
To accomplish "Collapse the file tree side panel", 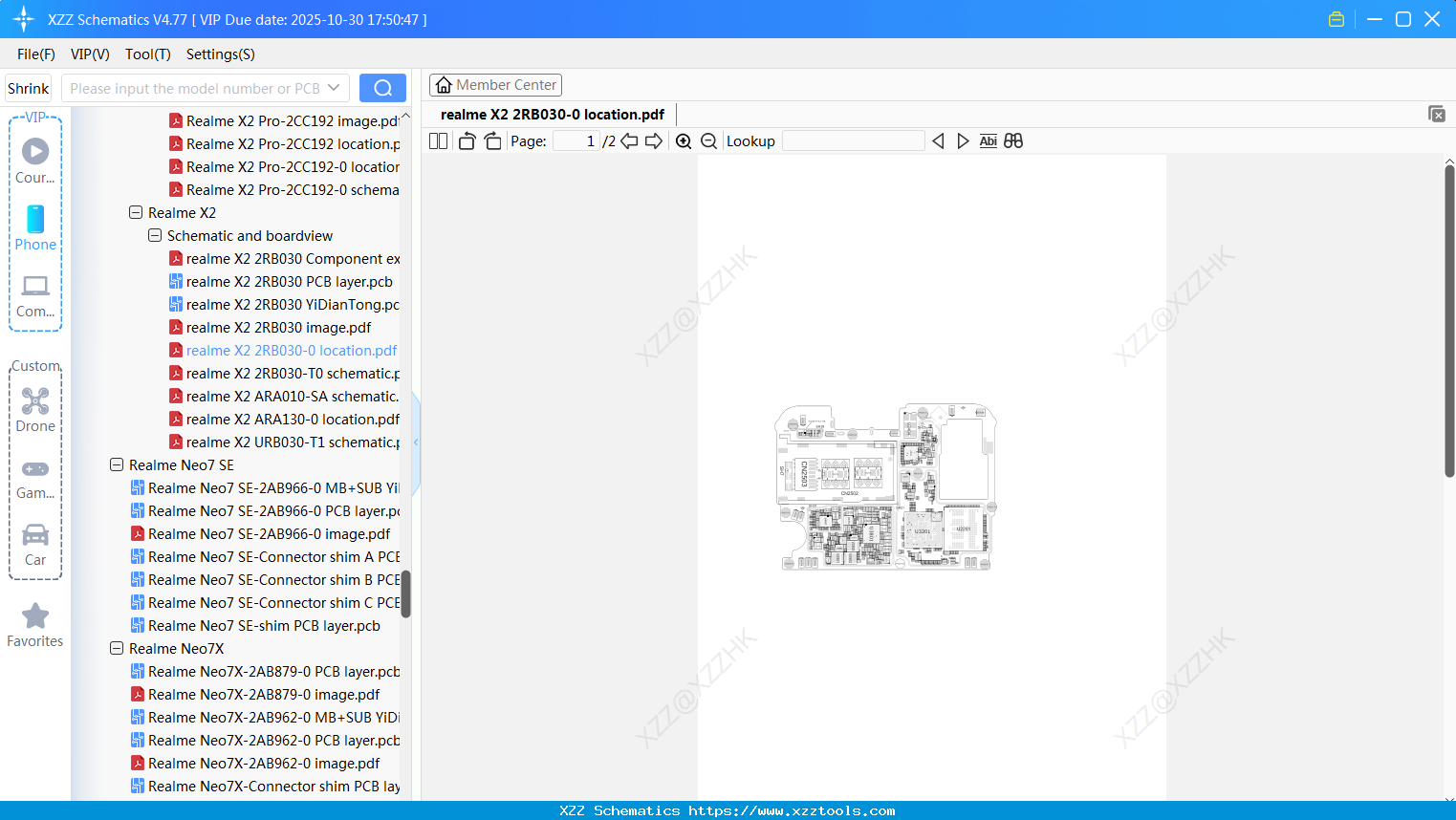I will point(416,442).
